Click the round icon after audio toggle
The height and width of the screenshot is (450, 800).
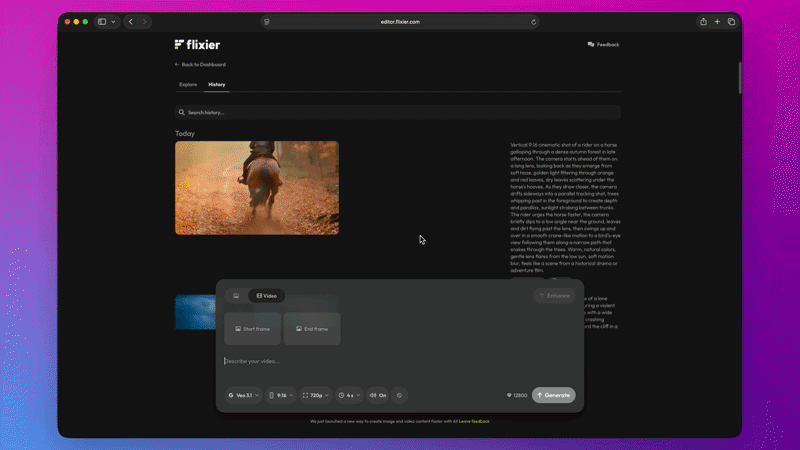point(399,395)
